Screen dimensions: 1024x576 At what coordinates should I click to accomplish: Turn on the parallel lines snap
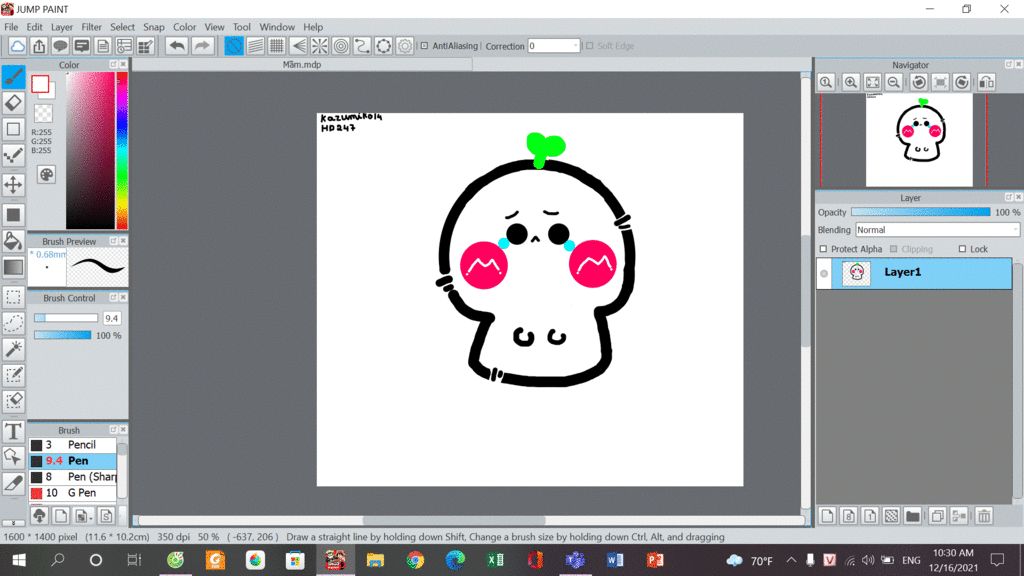pos(255,46)
